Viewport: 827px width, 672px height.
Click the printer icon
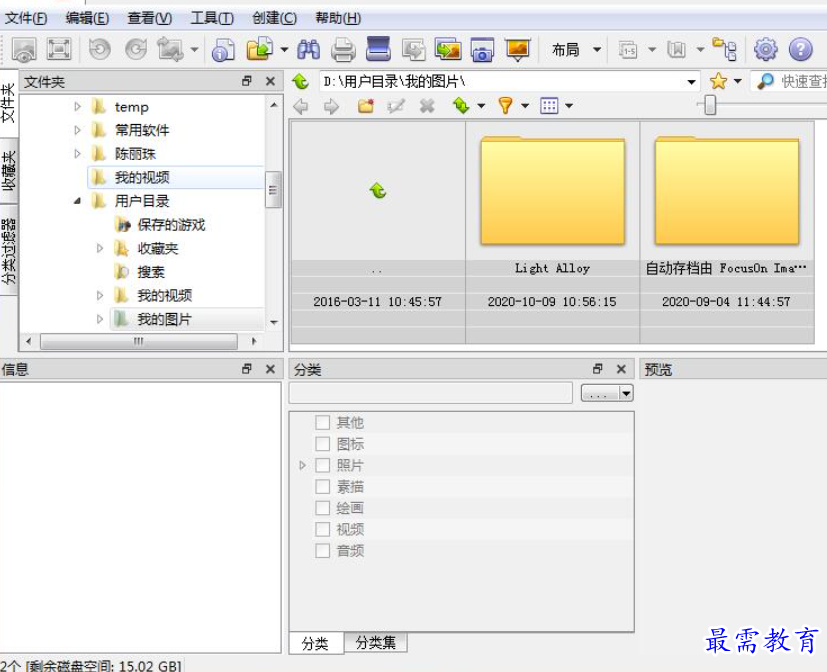(343, 50)
